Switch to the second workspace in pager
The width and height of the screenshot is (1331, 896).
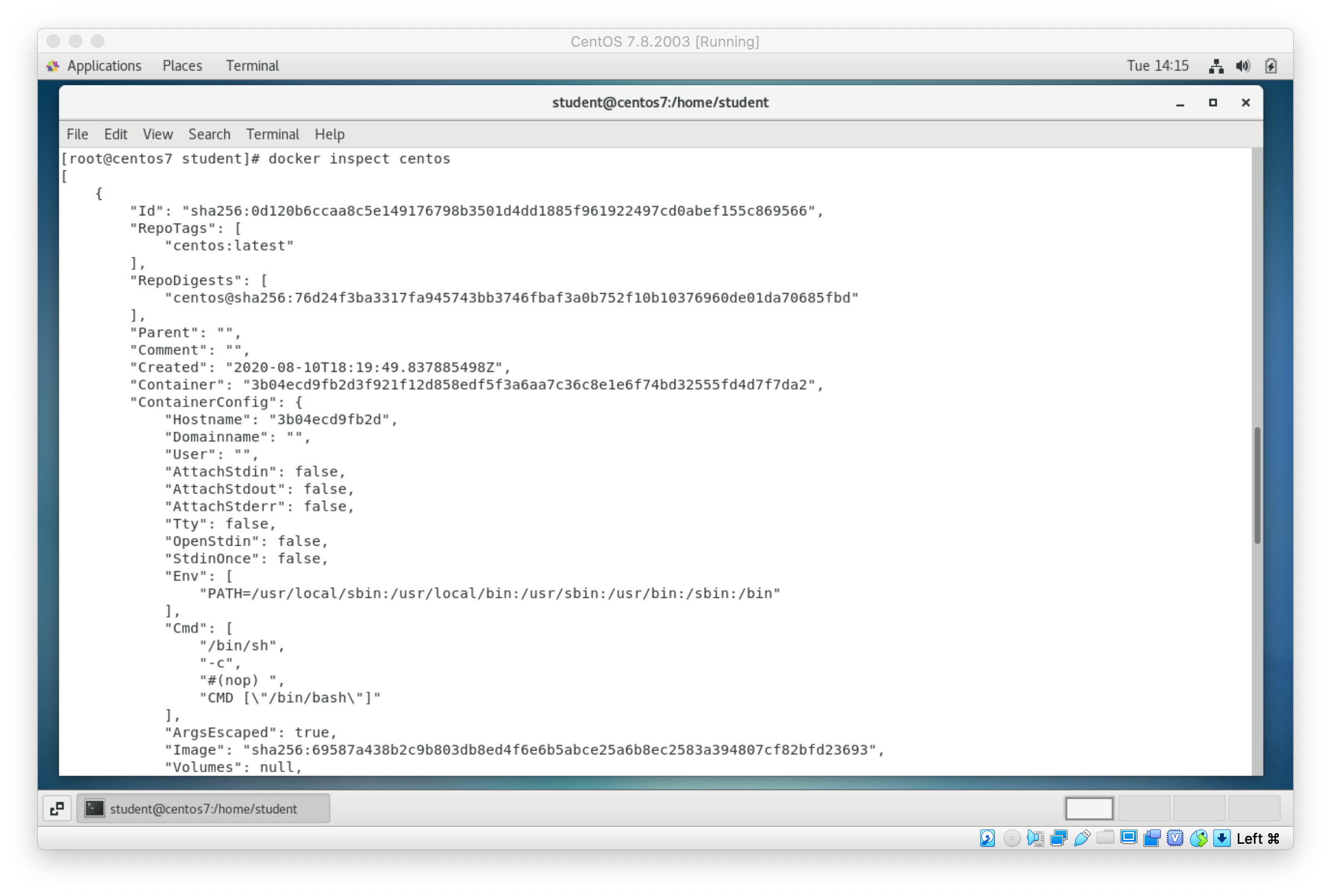tap(1144, 809)
